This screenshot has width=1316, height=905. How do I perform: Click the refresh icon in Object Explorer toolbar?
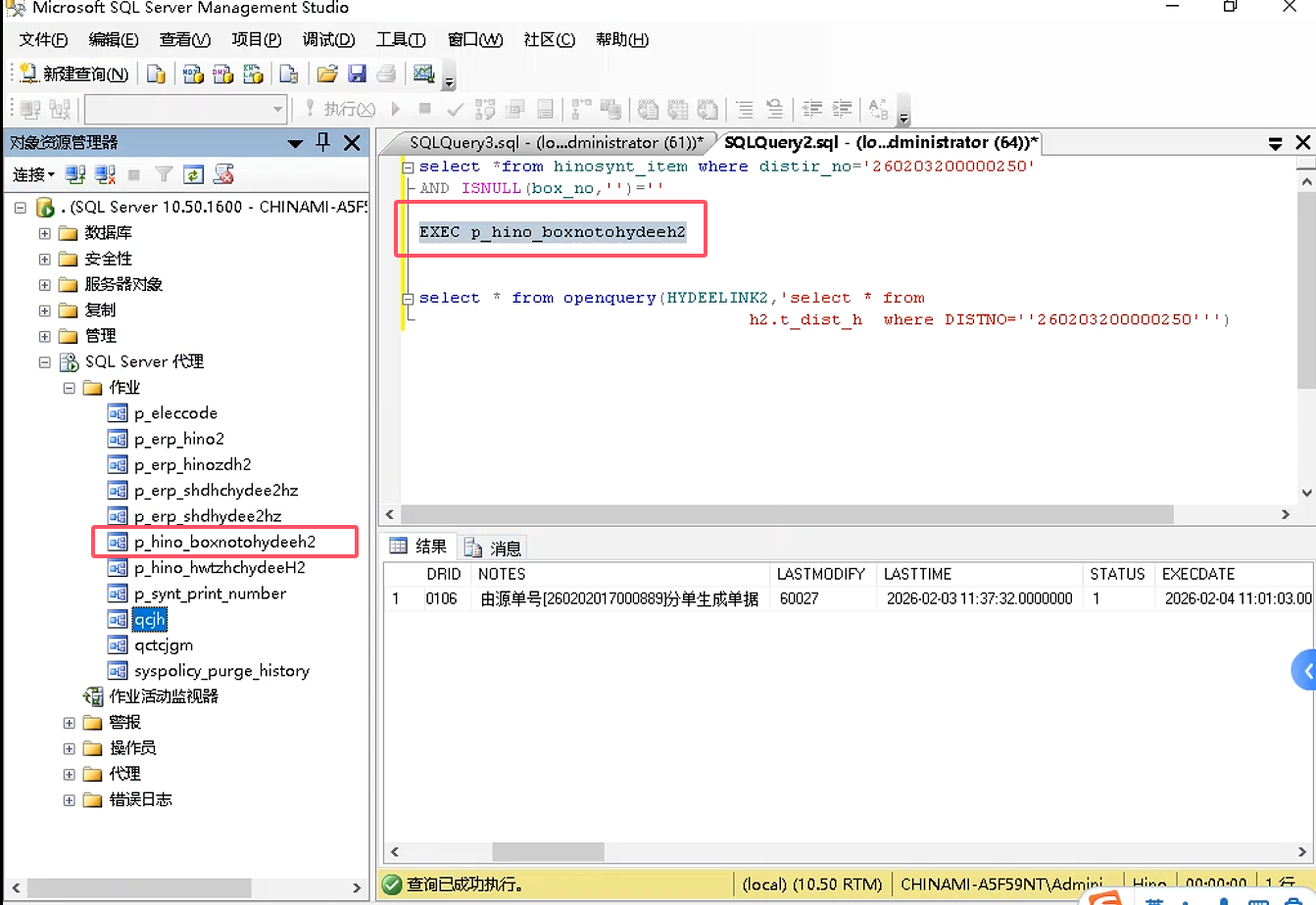(194, 175)
